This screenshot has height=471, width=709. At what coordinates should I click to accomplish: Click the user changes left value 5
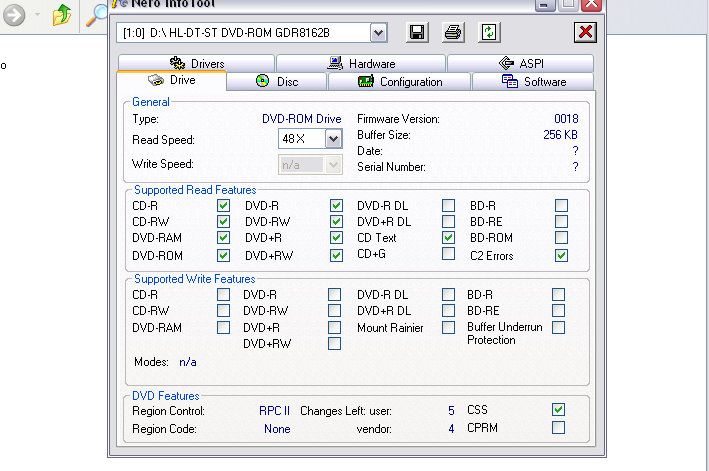[451, 410]
